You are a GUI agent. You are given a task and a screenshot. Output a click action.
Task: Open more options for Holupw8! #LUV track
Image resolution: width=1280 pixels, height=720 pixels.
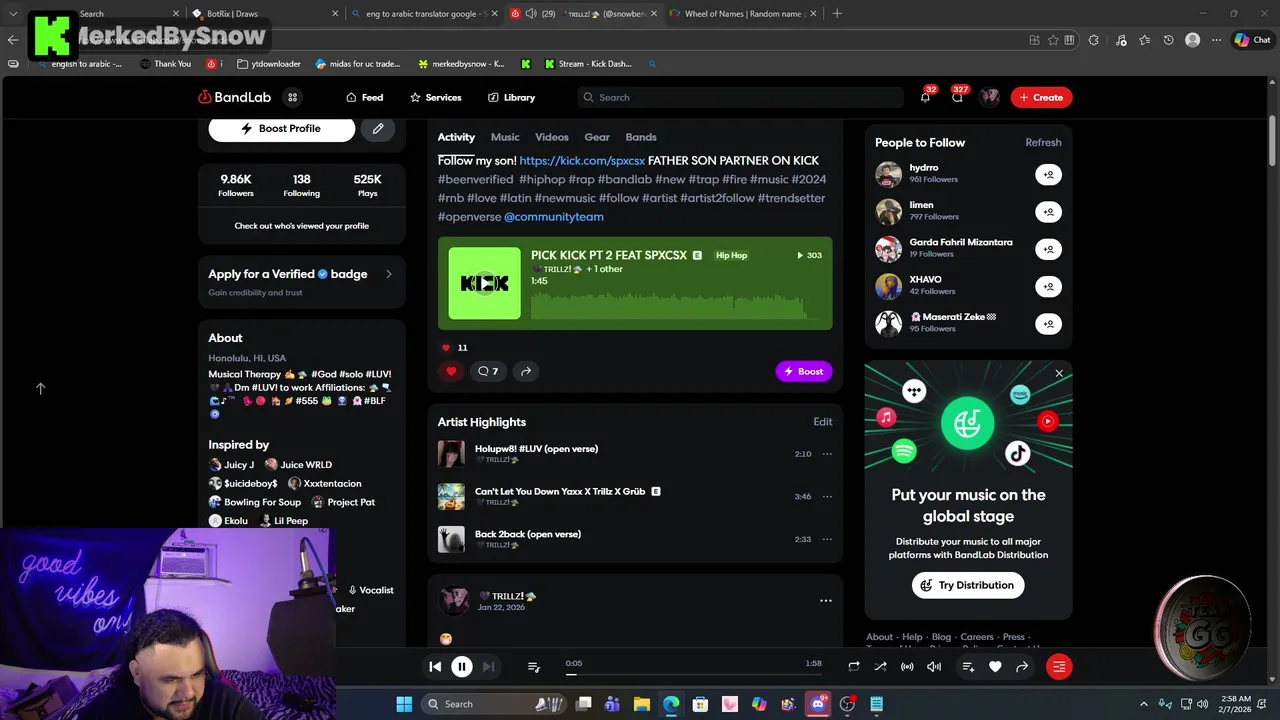827,454
